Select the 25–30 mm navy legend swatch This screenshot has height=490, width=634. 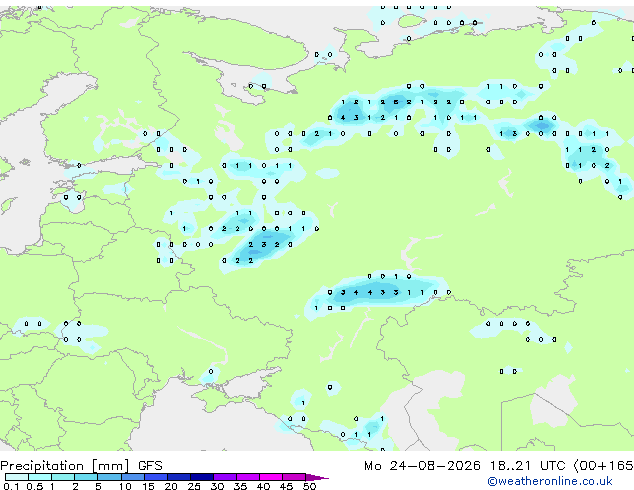click(x=202, y=477)
